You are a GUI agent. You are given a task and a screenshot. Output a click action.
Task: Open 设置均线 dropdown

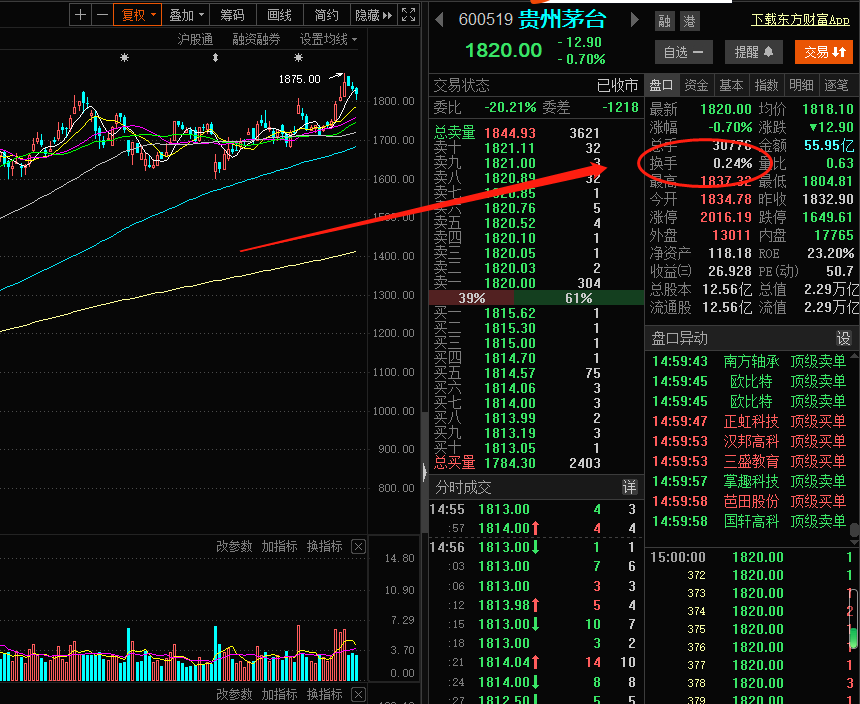(328, 39)
